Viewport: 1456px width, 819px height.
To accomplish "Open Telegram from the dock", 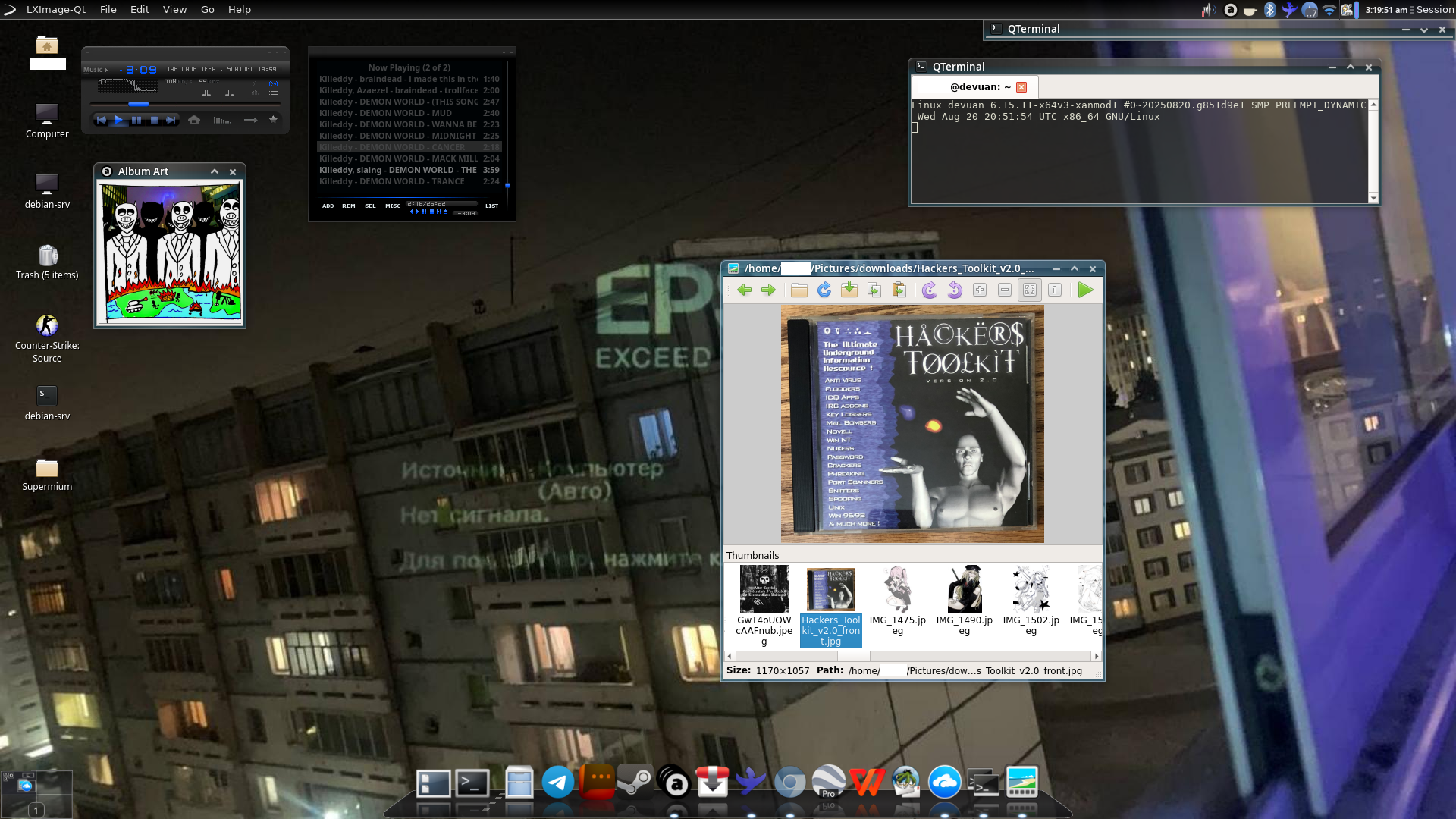I will tap(558, 783).
